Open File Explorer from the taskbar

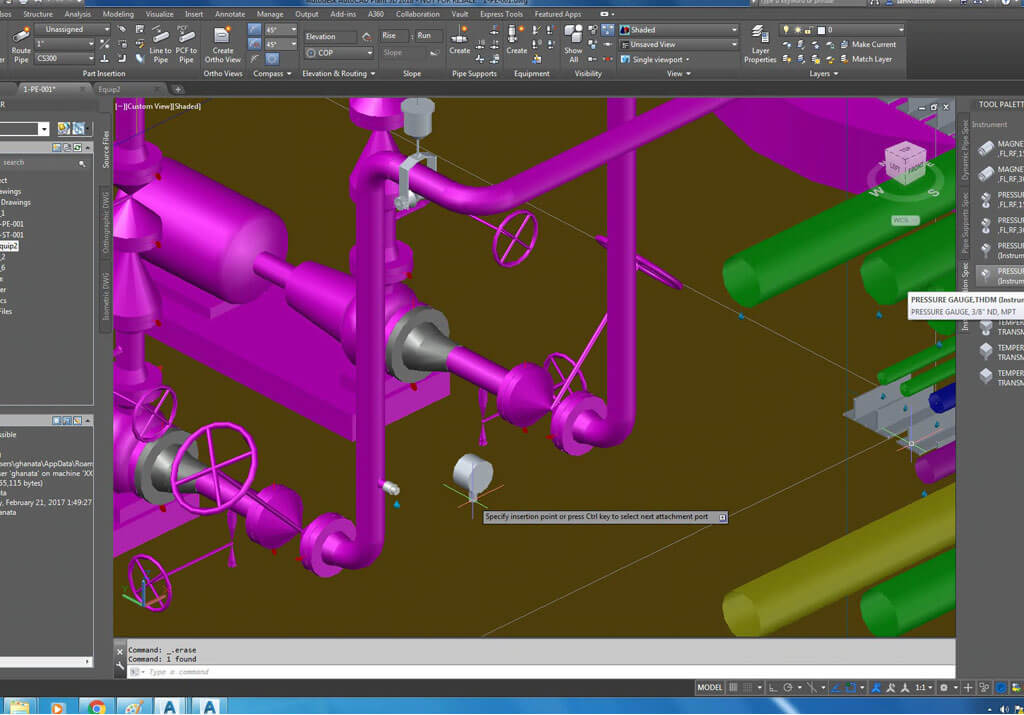pyautogui.click(x=20, y=707)
